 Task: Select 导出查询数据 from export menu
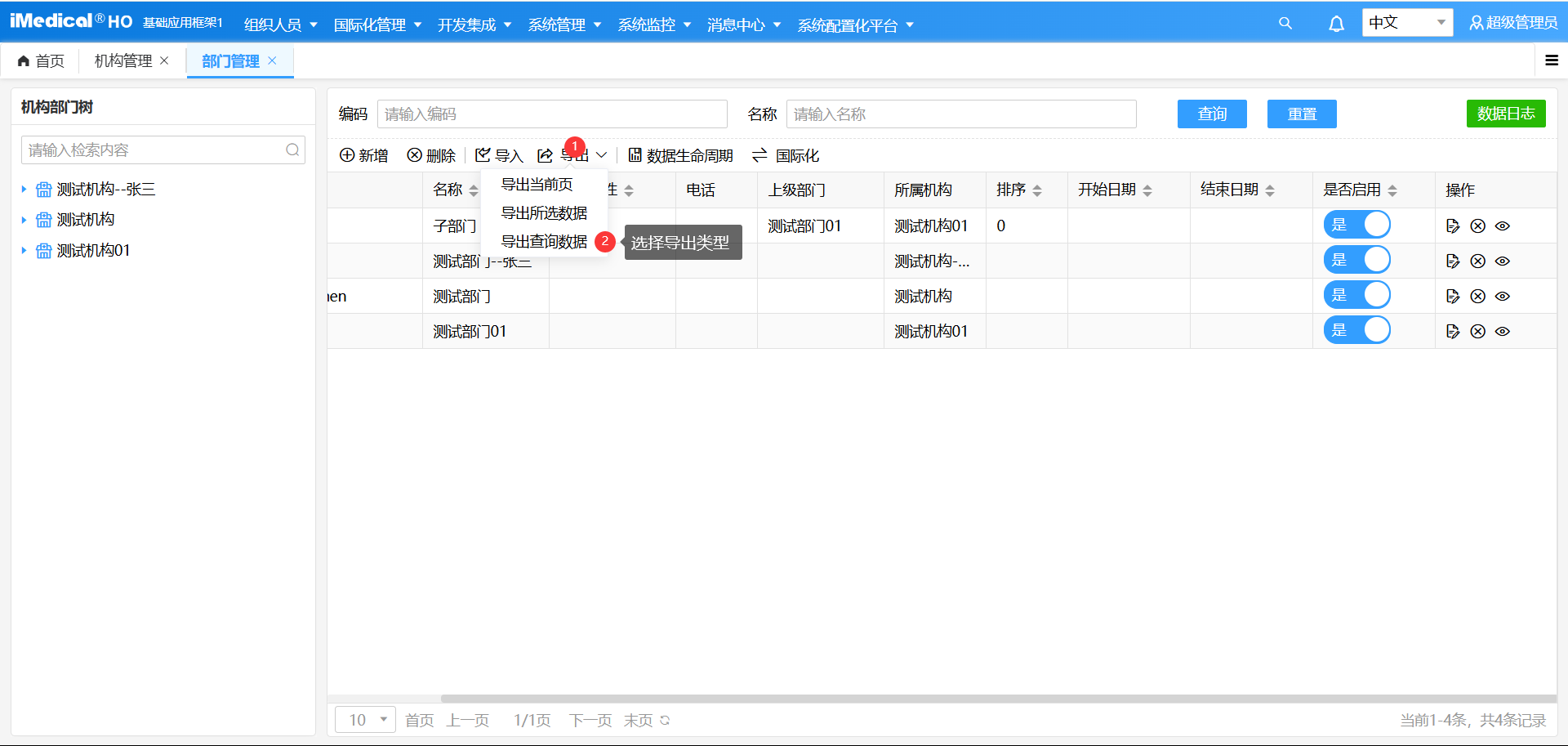point(544,242)
